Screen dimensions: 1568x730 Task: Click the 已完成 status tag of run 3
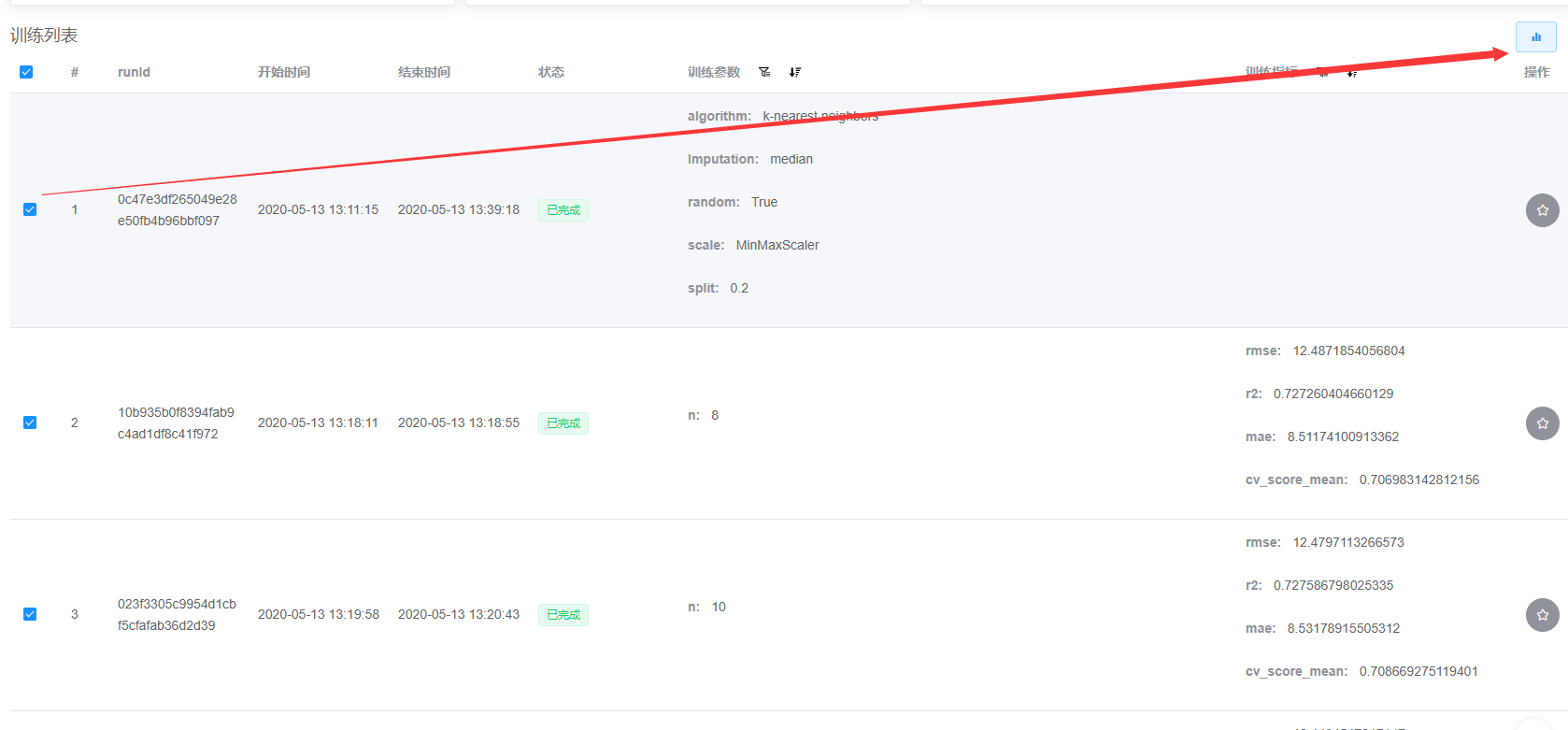[563, 615]
